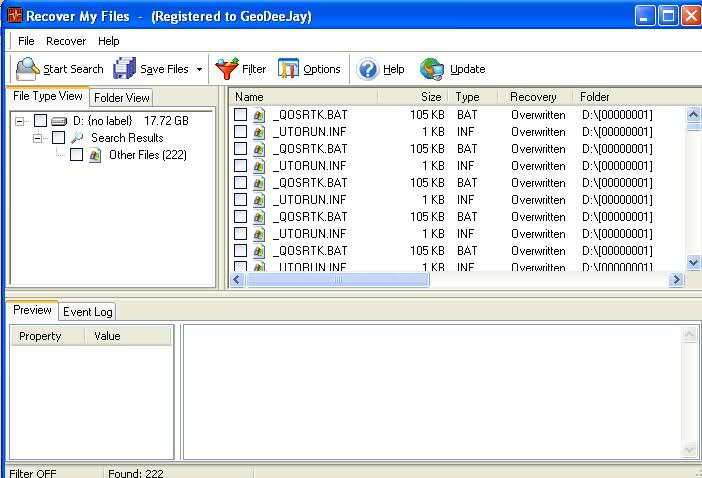Click the file icon of the first _QOSRTK.BAT row
This screenshot has height=478, width=702.
(259, 115)
